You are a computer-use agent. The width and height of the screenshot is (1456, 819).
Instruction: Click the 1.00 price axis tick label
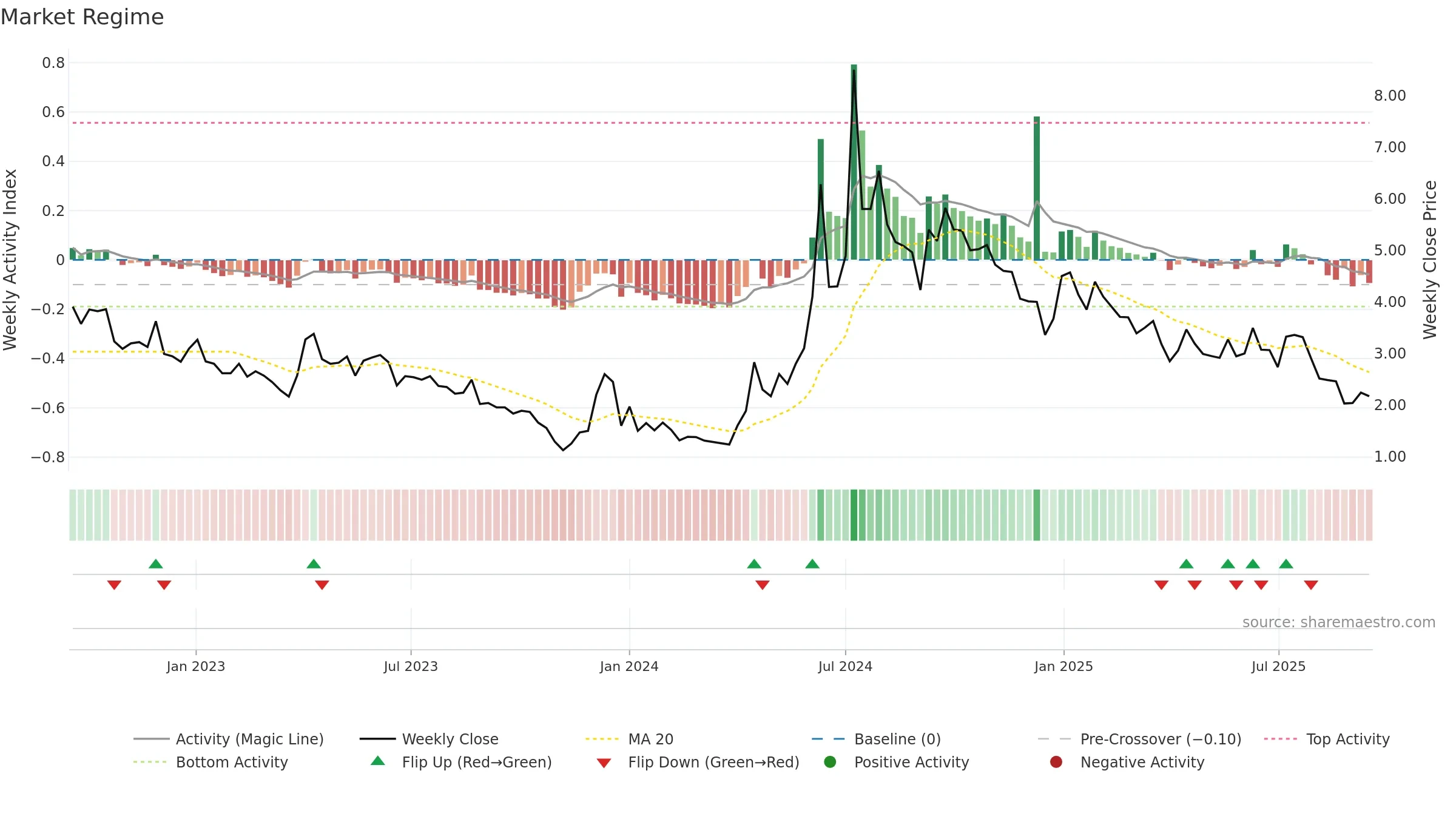(1390, 456)
